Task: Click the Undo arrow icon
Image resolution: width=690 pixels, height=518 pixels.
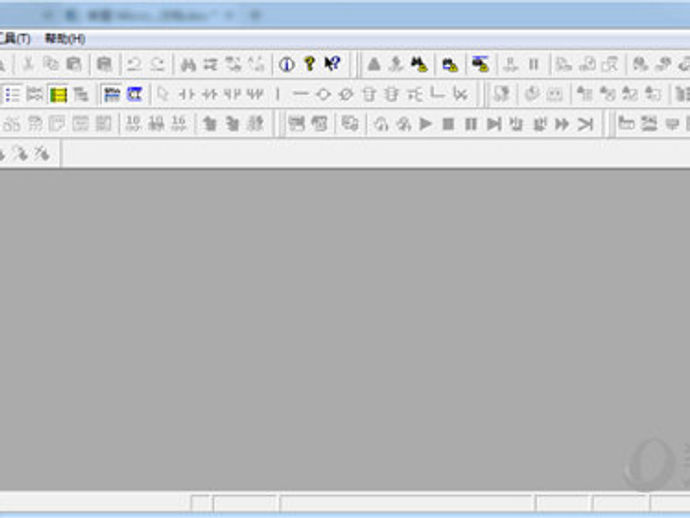Action: (x=134, y=64)
